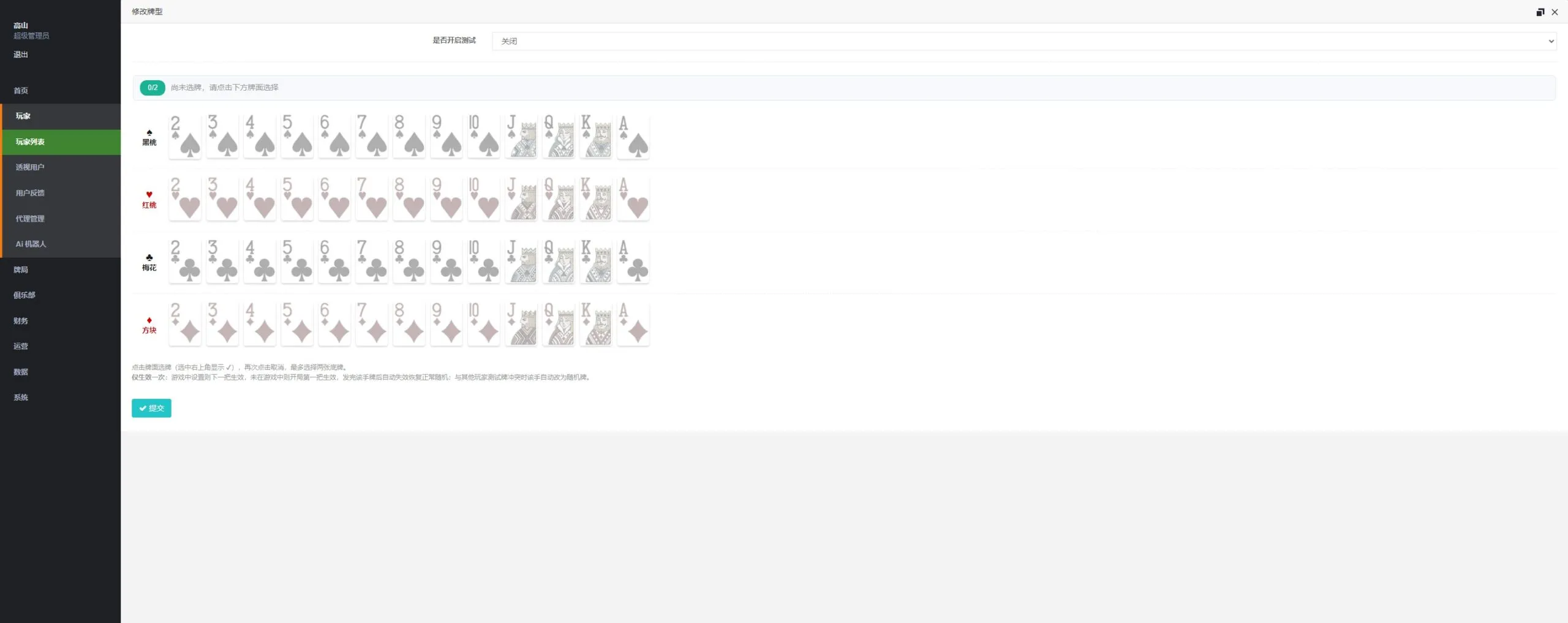Click the 0/2 selection counter badge
1568x623 pixels.
[153, 88]
